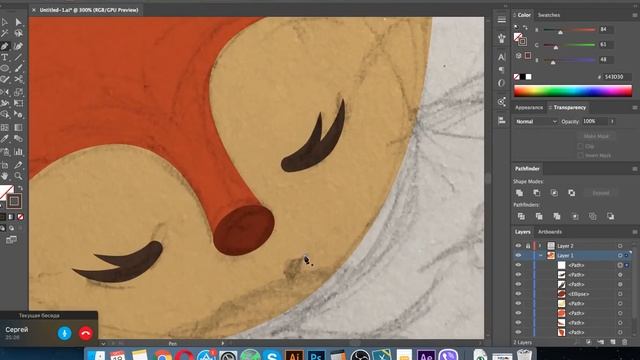This screenshot has width=640, height=360.
Task: Click the Crop pathfinder icon
Action: 575,216
